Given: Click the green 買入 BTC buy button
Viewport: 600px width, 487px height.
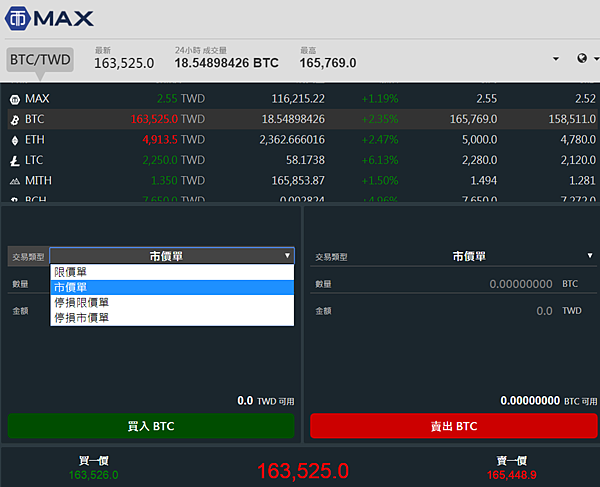Looking at the screenshot, I should (x=151, y=426).
